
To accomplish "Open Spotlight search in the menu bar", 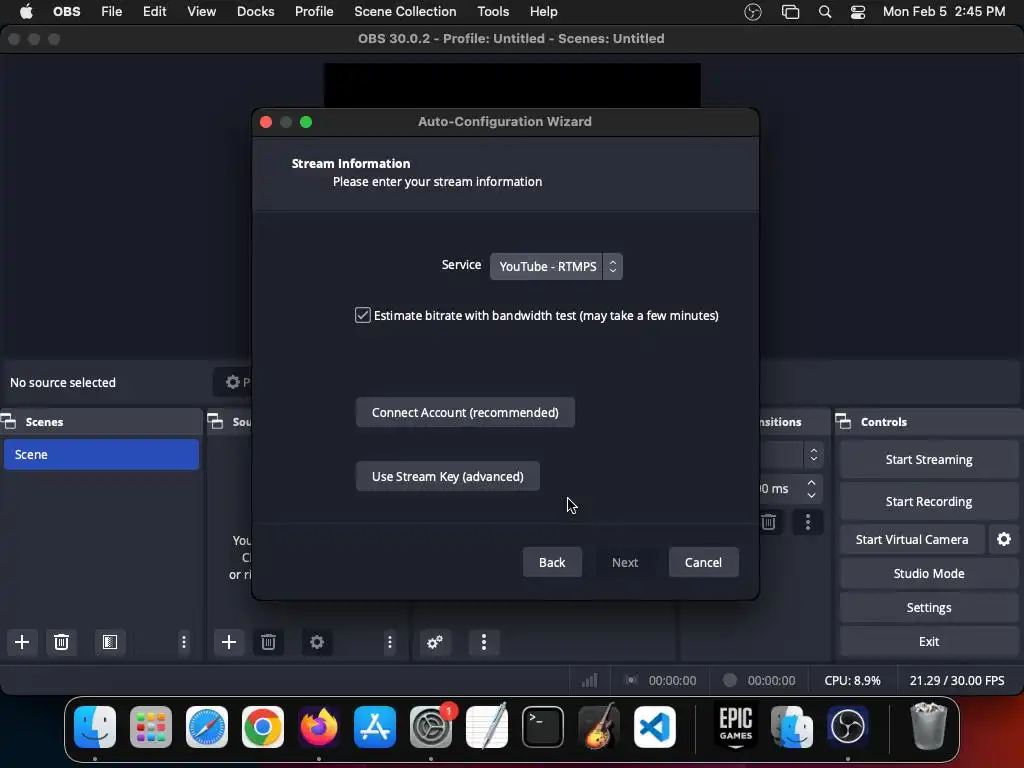I will click(825, 12).
